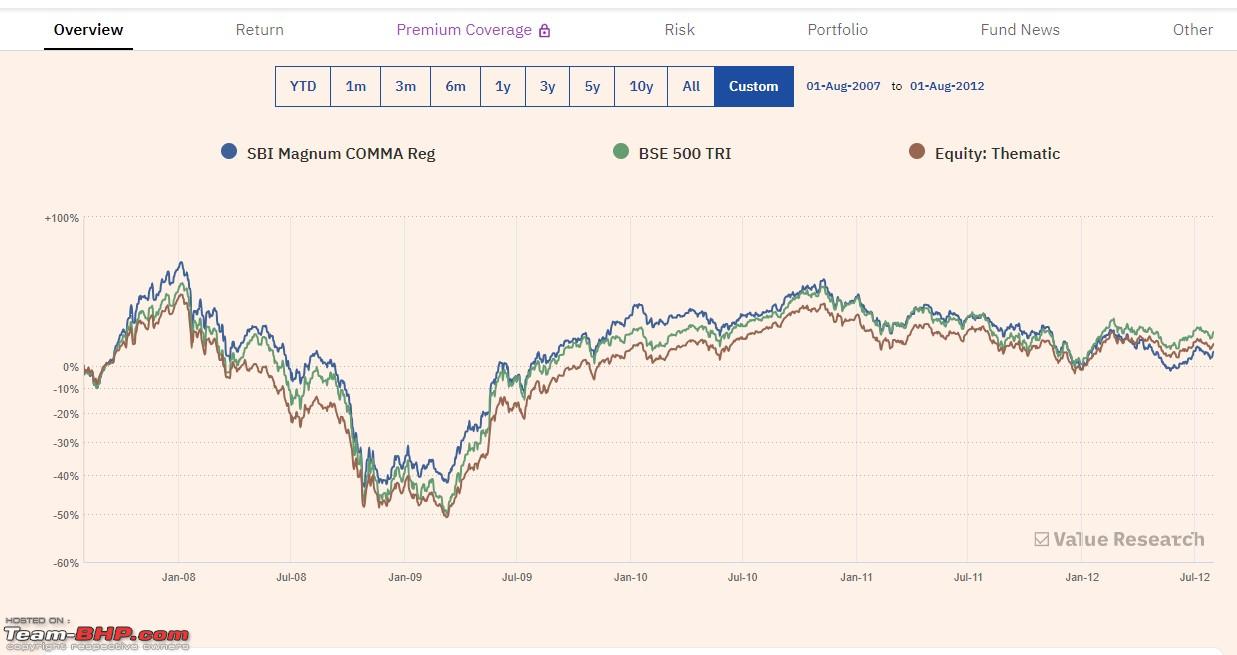Select the 3y time range

(x=548, y=86)
